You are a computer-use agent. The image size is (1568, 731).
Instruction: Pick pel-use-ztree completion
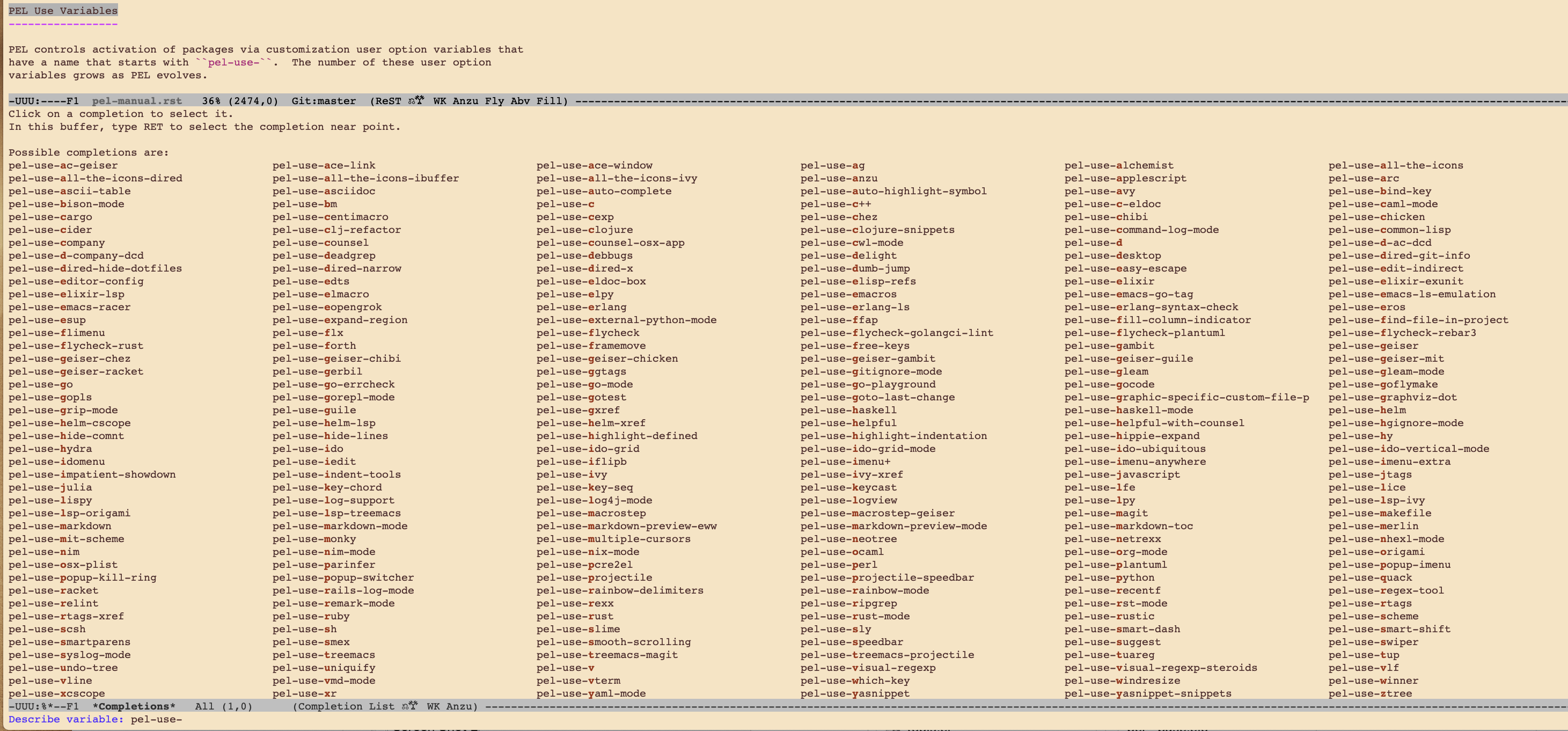[1370, 693]
